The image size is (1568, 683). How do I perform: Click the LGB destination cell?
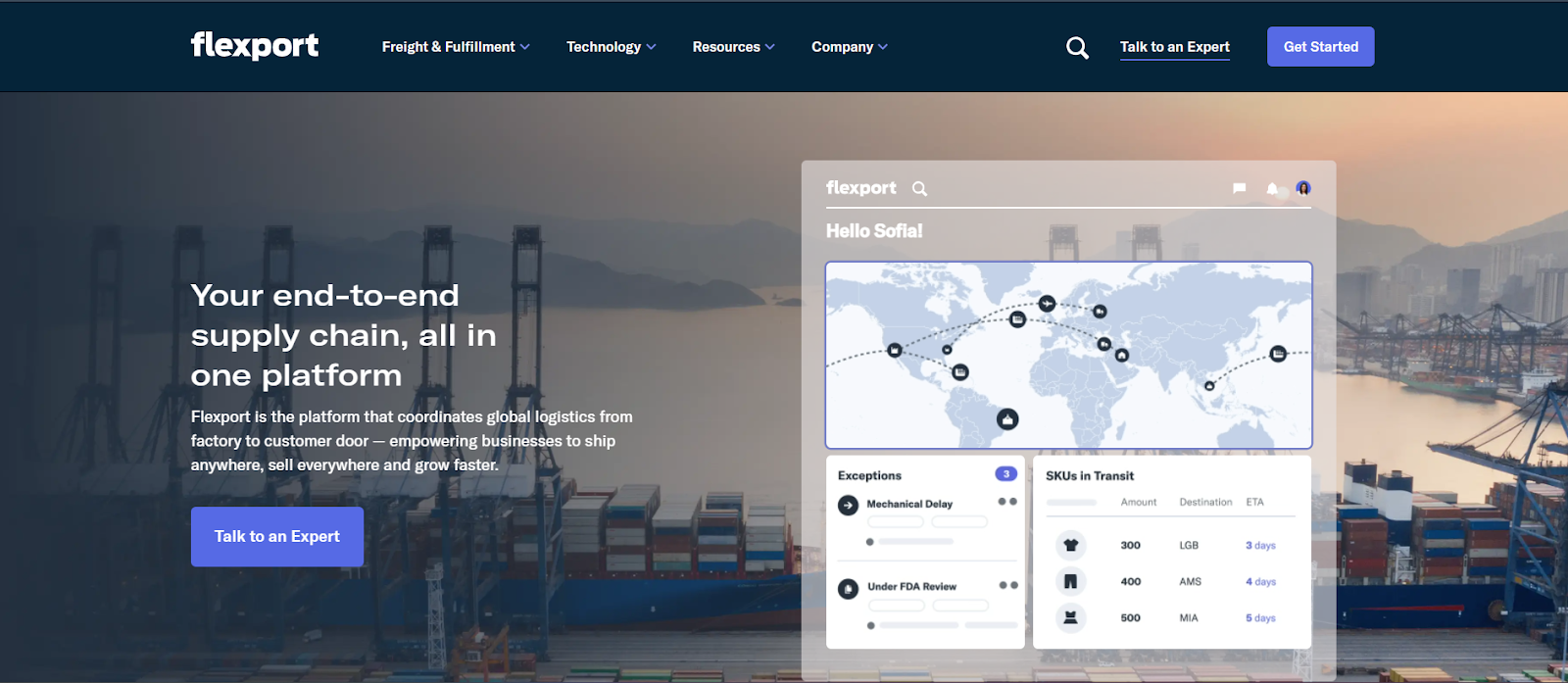pos(1189,545)
